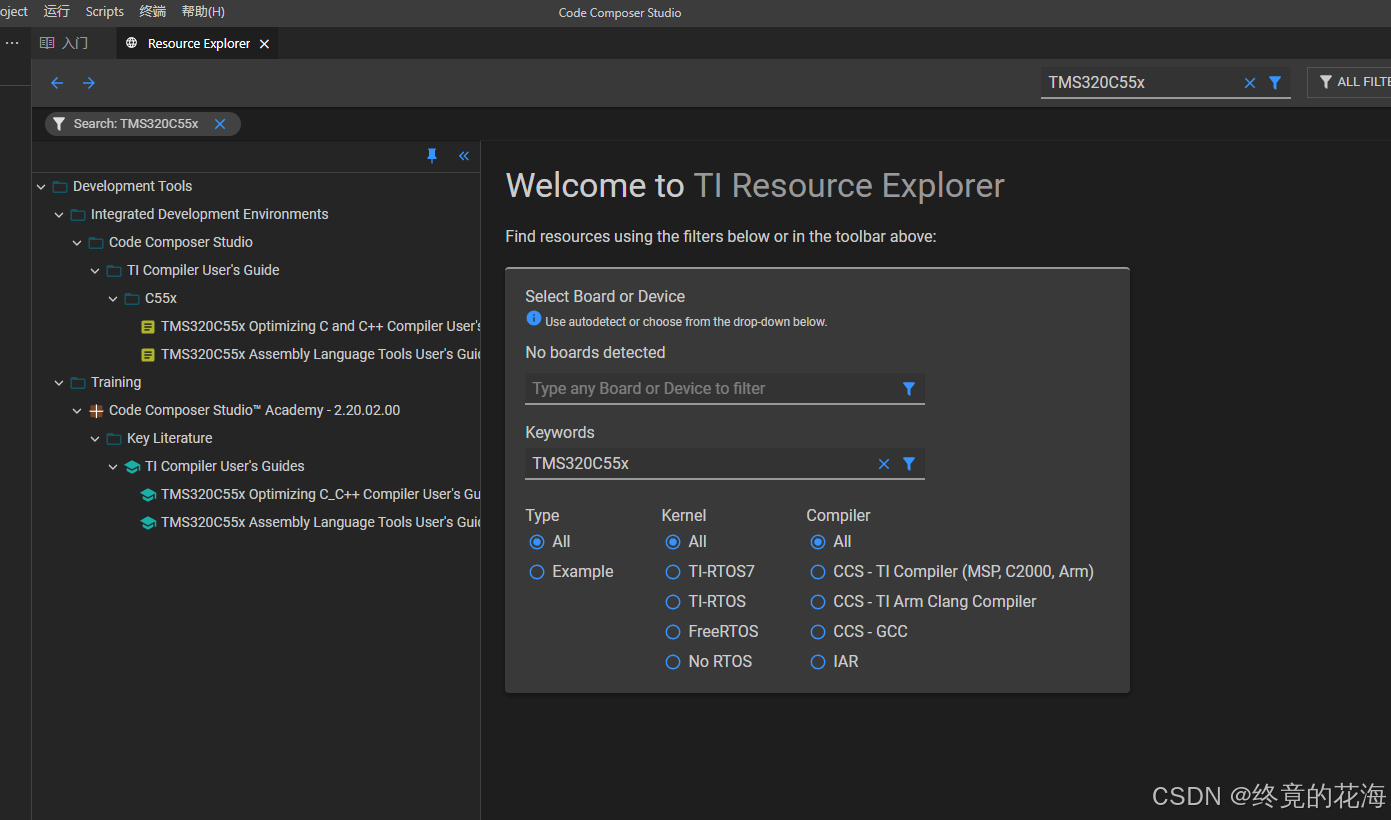Screen dimensions: 1391x820
Task: Collapse the C55x tree node
Action: (113, 299)
